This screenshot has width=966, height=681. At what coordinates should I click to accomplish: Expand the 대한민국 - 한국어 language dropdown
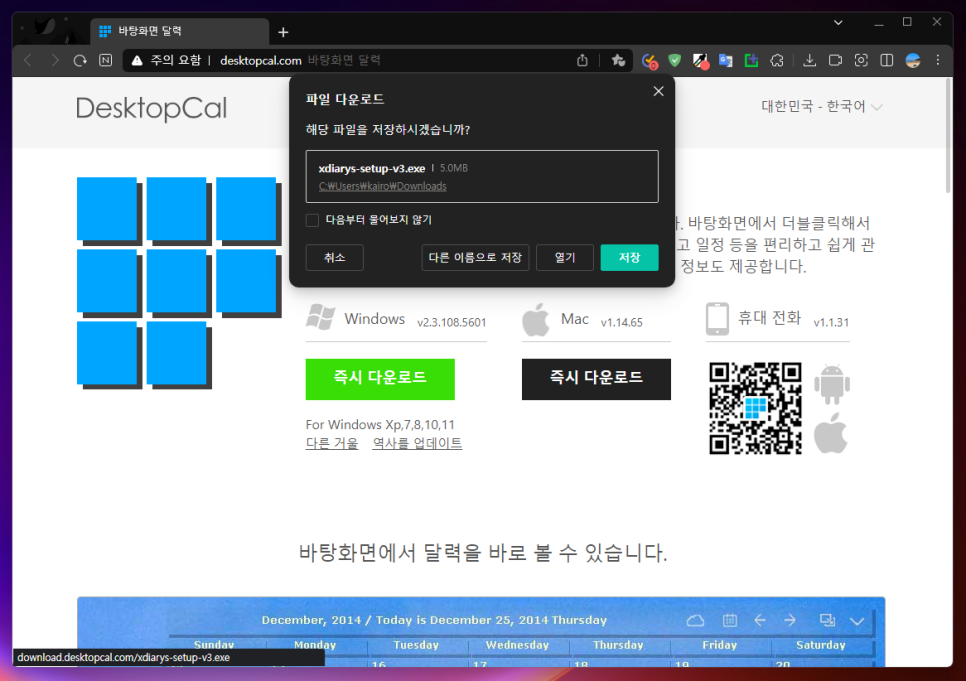tap(822, 107)
